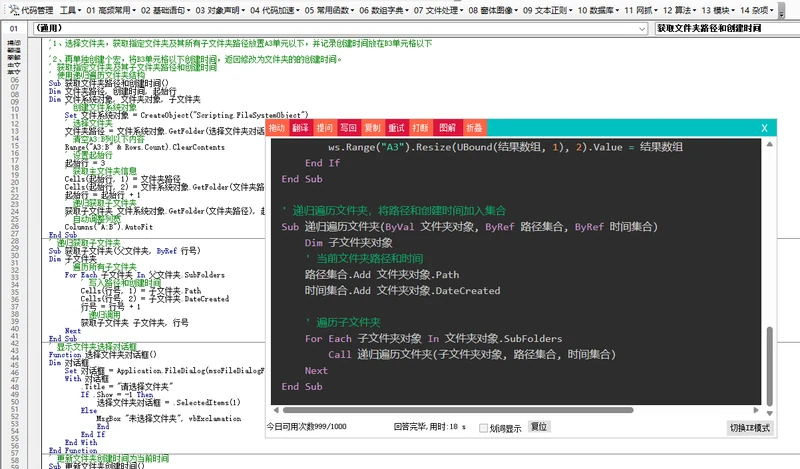Image resolution: width=800 pixels, height=469 pixels.
Task: Click the 写回 button in popup
Action: tap(348, 128)
